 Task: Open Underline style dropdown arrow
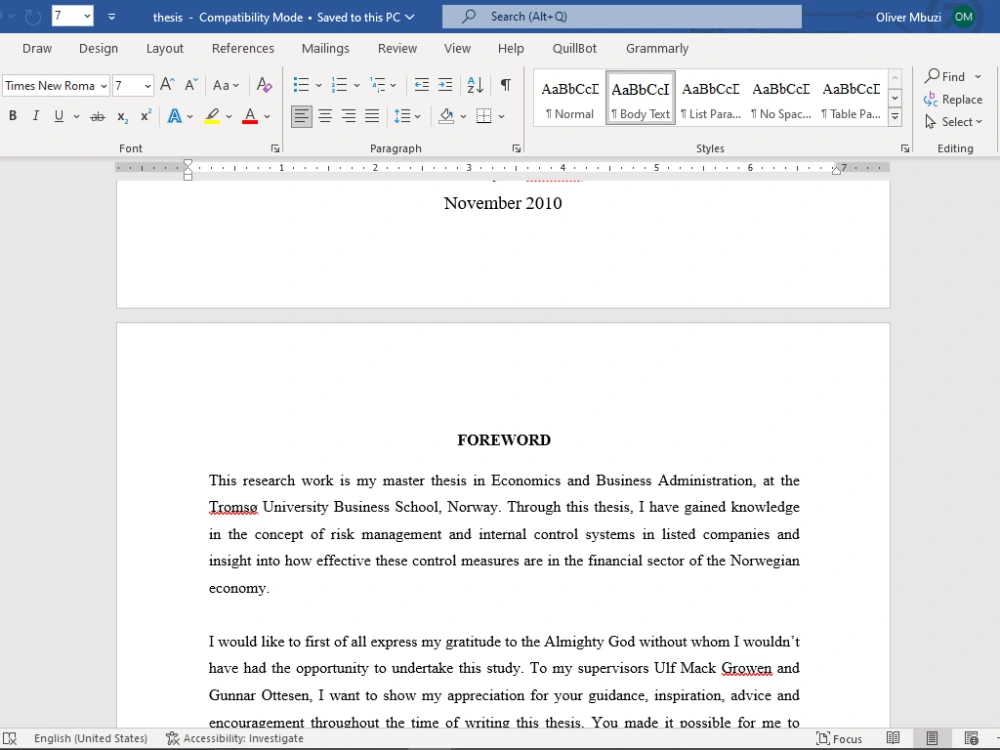(77, 117)
